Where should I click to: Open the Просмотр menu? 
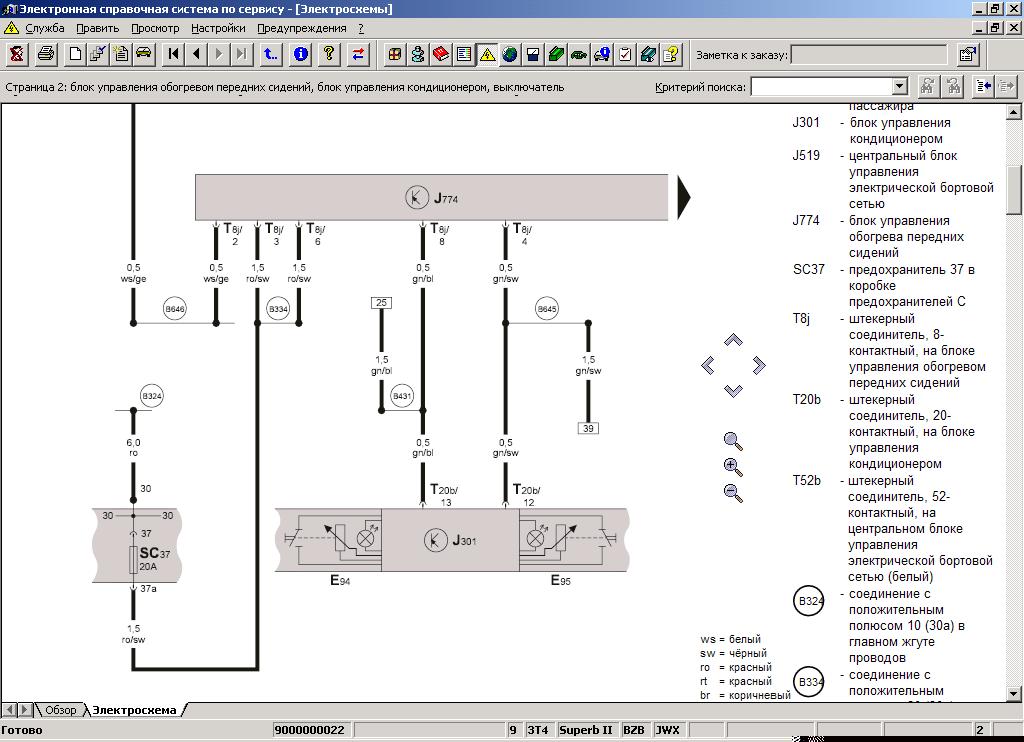coord(155,28)
